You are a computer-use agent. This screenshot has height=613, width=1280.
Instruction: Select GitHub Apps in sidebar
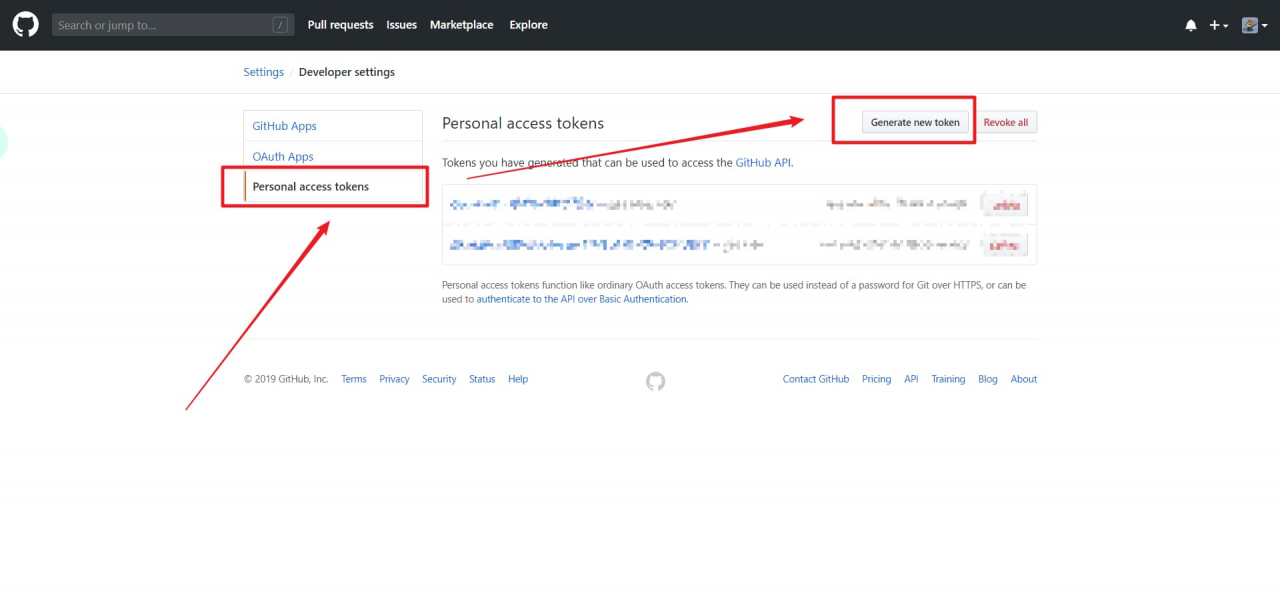284,126
